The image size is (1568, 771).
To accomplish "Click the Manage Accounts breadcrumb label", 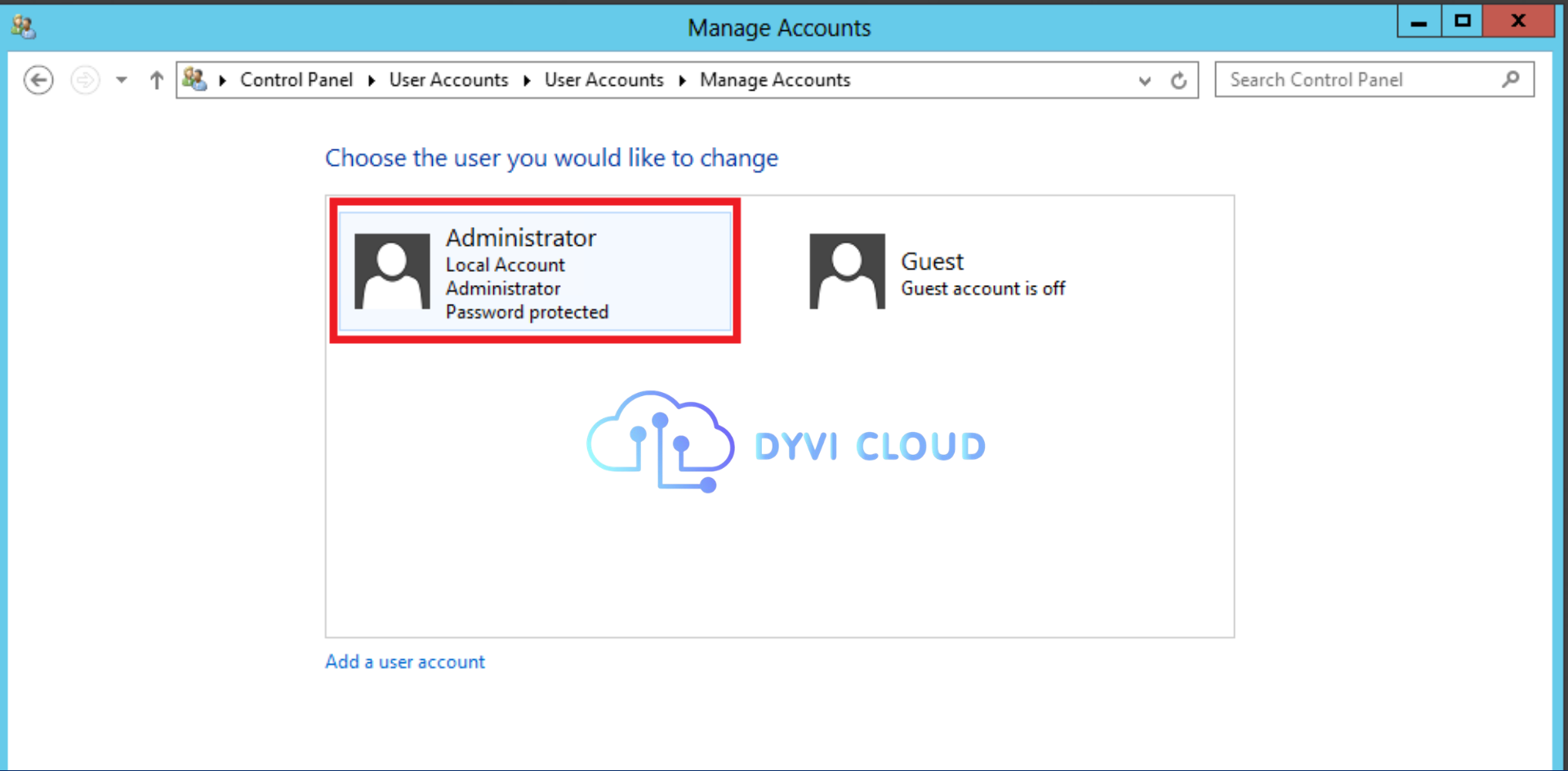I will click(774, 79).
